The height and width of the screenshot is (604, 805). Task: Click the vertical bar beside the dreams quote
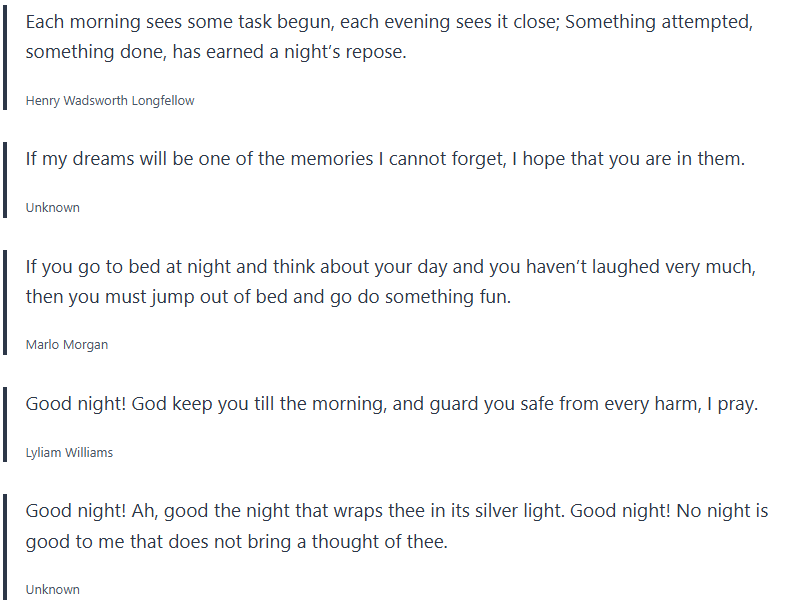pos(5,180)
